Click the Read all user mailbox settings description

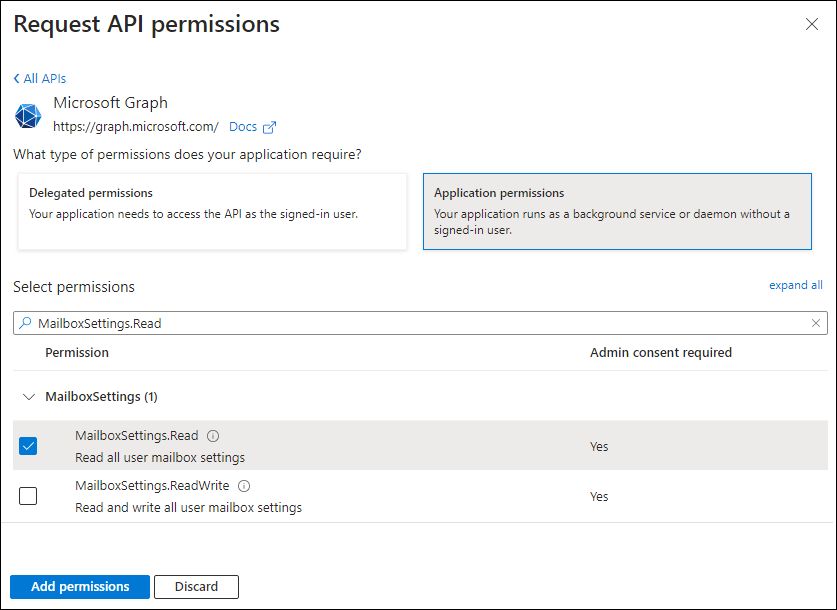pyautogui.click(x=160, y=457)
